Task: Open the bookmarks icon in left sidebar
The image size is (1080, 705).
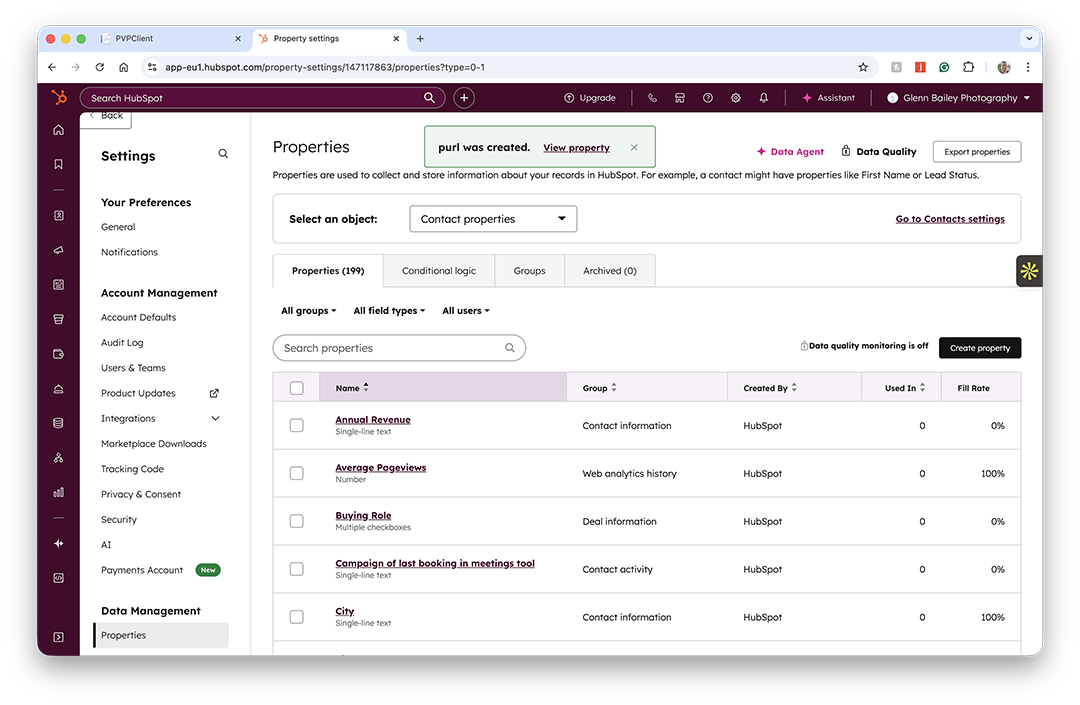Action: coord(58,164)
